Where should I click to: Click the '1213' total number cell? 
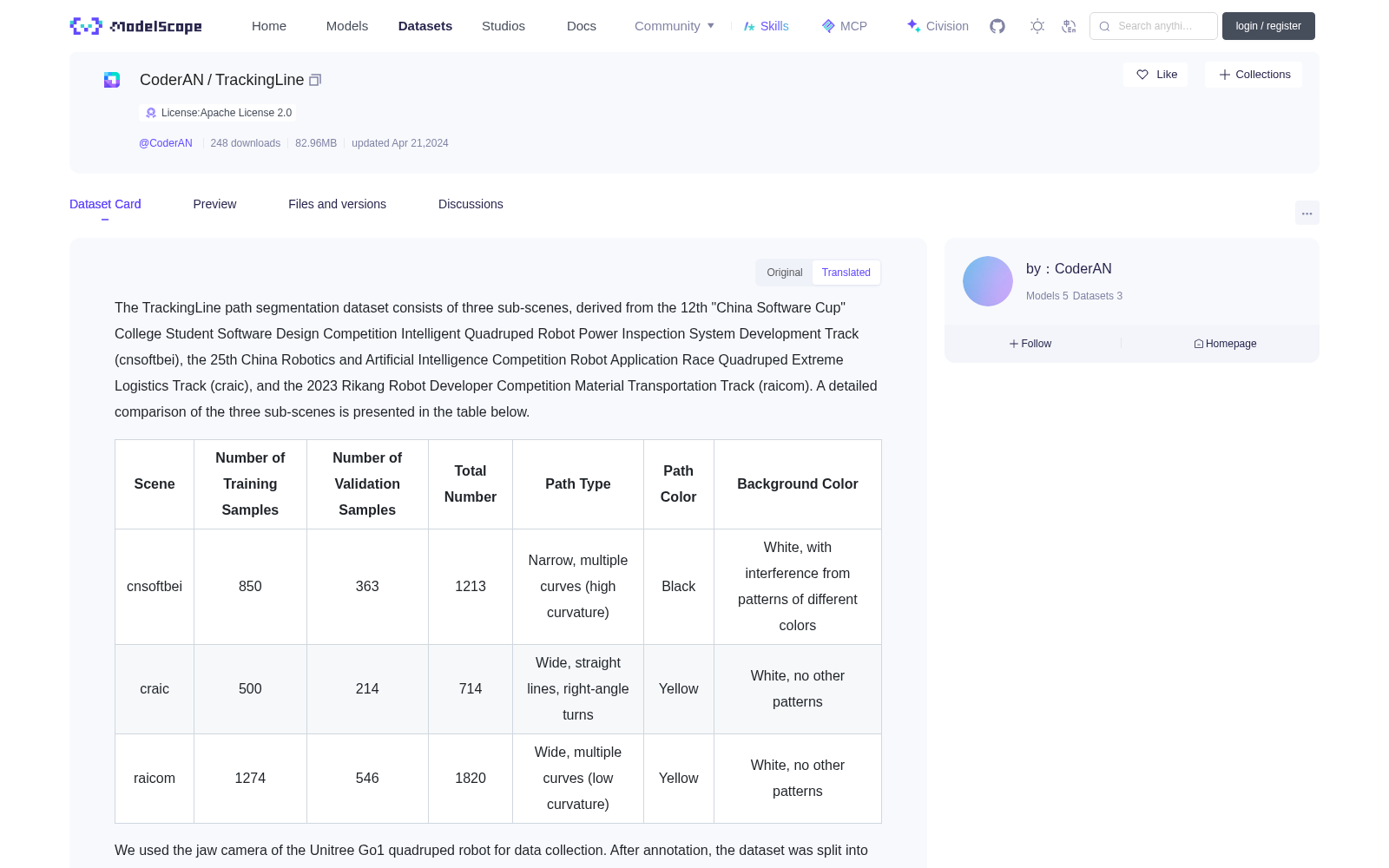click(471, 587)
